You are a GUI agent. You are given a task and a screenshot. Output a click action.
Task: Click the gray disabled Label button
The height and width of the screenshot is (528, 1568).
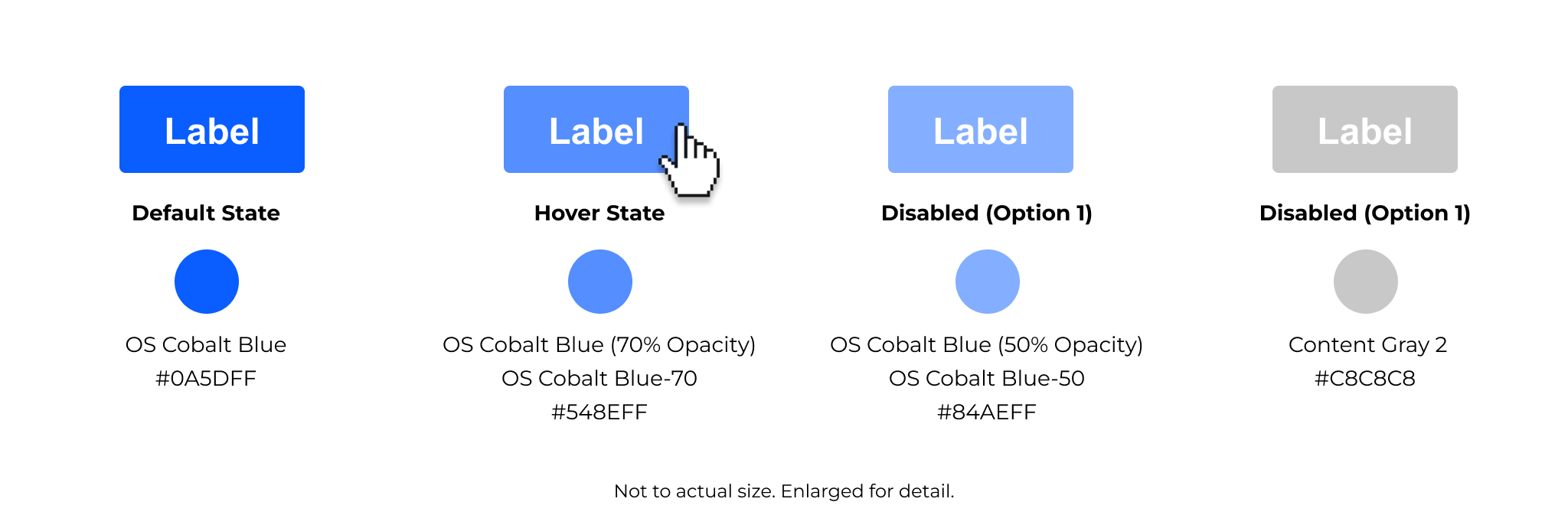tap(1365, 129)
